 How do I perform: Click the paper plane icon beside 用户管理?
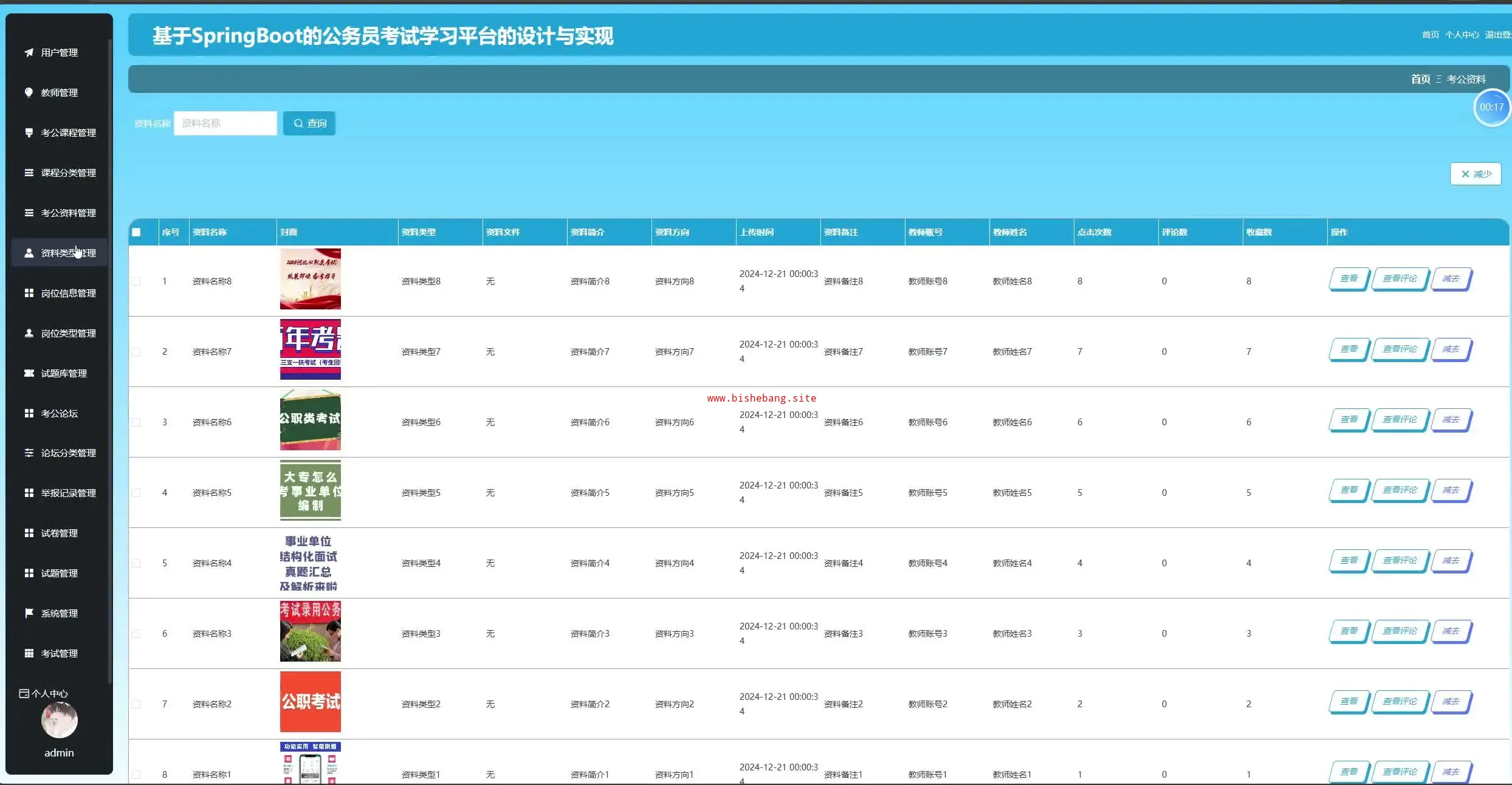29,53
